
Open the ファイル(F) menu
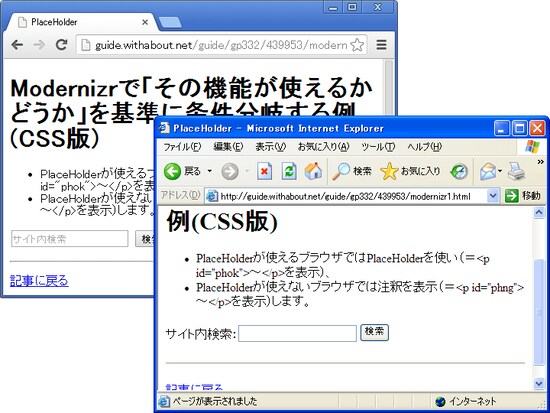click(182, 147)
